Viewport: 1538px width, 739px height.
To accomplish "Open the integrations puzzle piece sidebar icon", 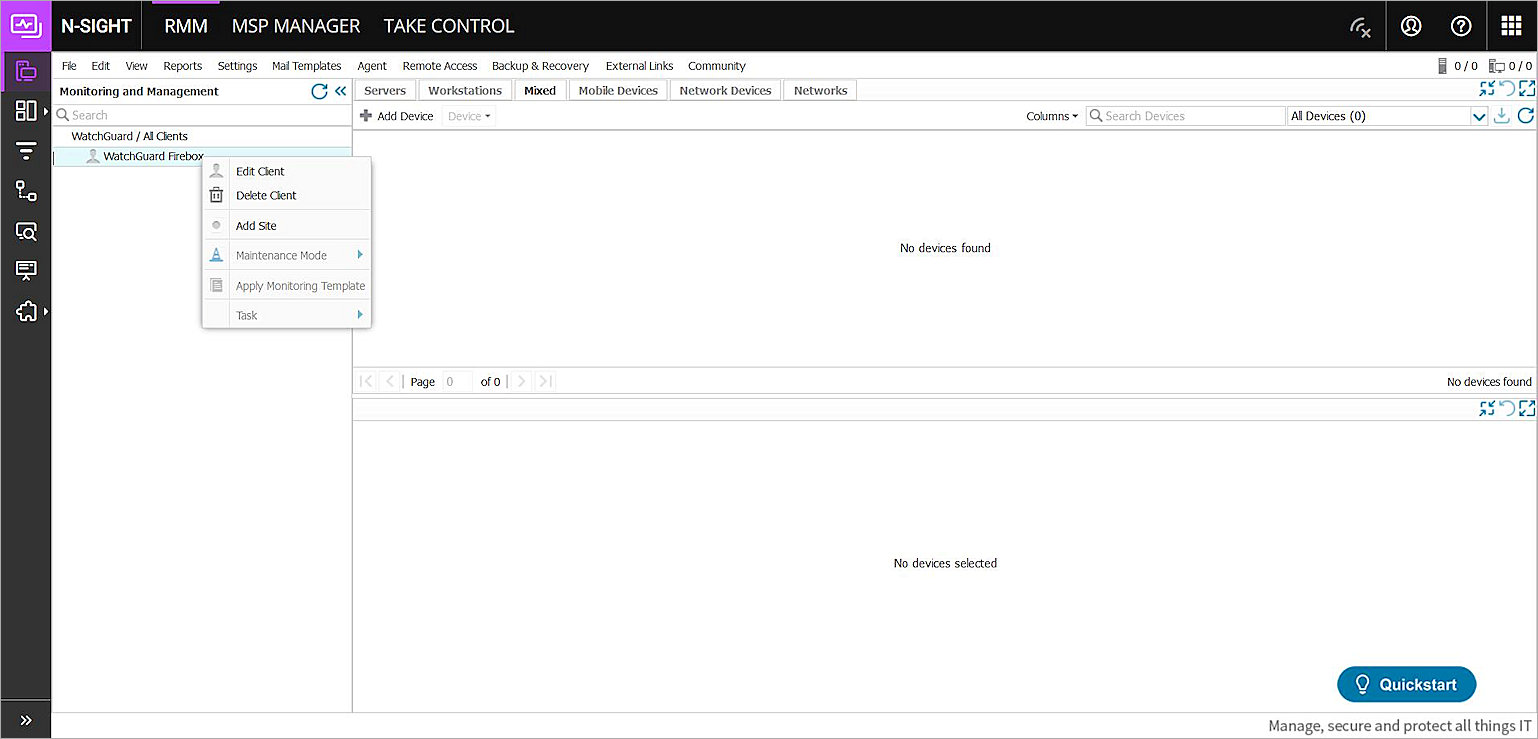I will coord(26,312).
